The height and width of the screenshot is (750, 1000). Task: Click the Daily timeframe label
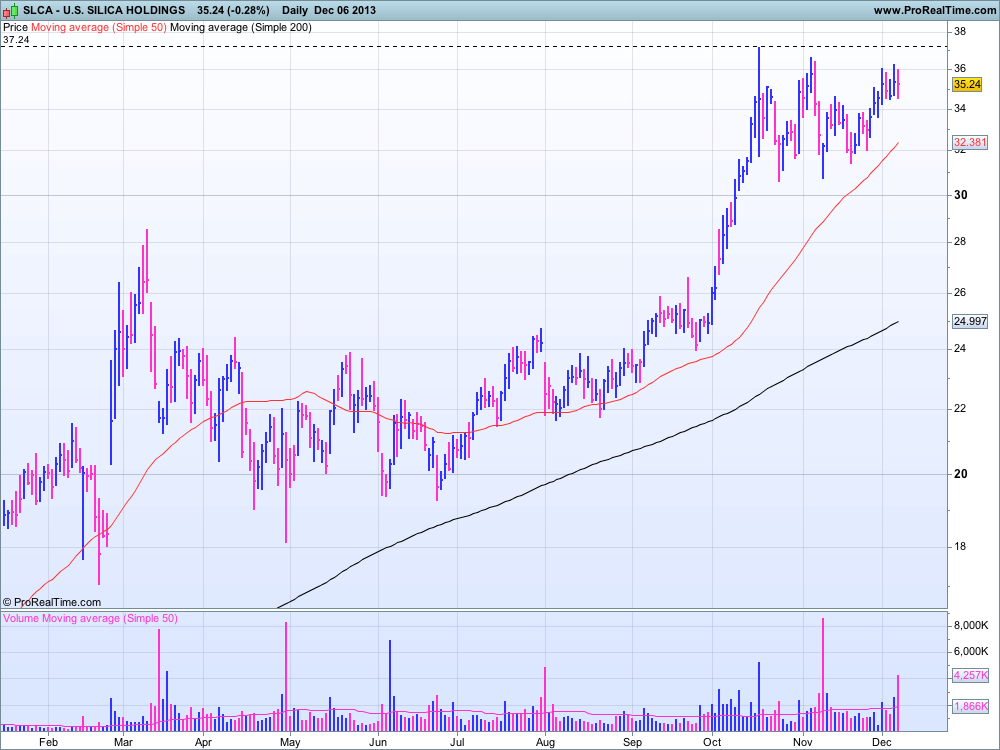click(x=293, y=10)
